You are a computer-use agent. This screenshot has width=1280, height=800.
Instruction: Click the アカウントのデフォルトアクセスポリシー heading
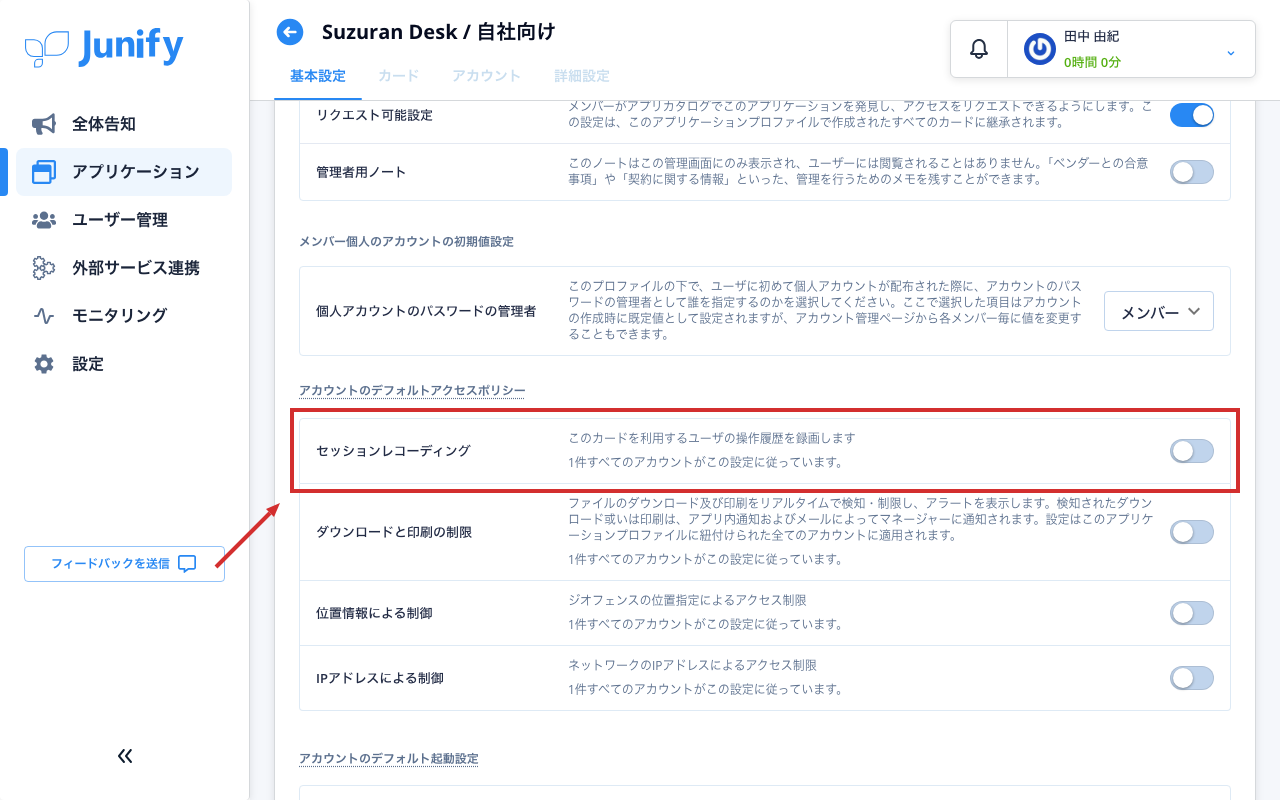coord(412,390)
